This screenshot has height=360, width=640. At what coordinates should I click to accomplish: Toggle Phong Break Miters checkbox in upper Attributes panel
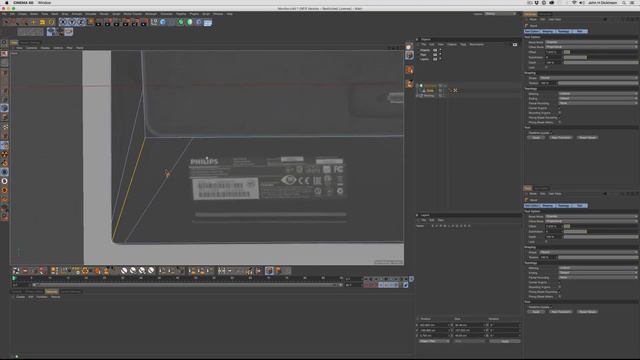[x=560, y=122]
